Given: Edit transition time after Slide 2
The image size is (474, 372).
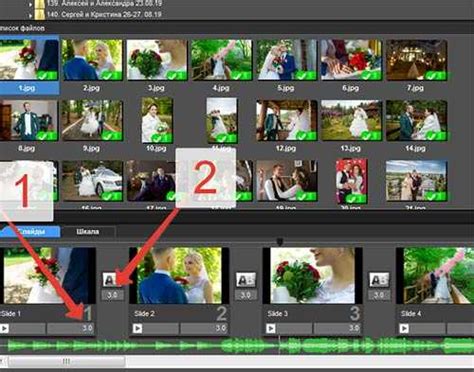Looking at the screenshot, I should (x=246, y=295).
